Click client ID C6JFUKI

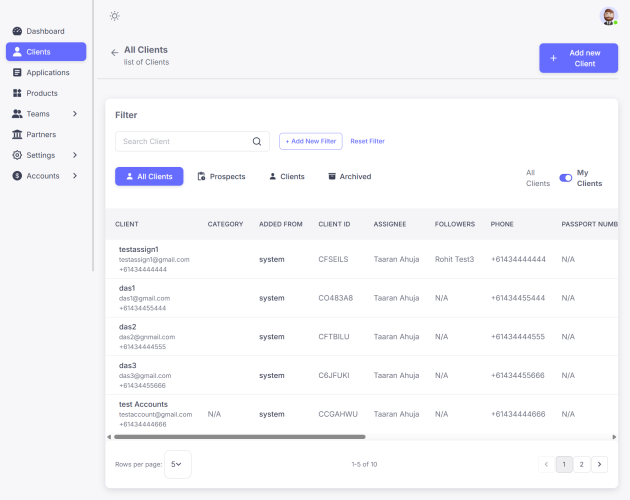pyautogui.click(x=333, y=375)
